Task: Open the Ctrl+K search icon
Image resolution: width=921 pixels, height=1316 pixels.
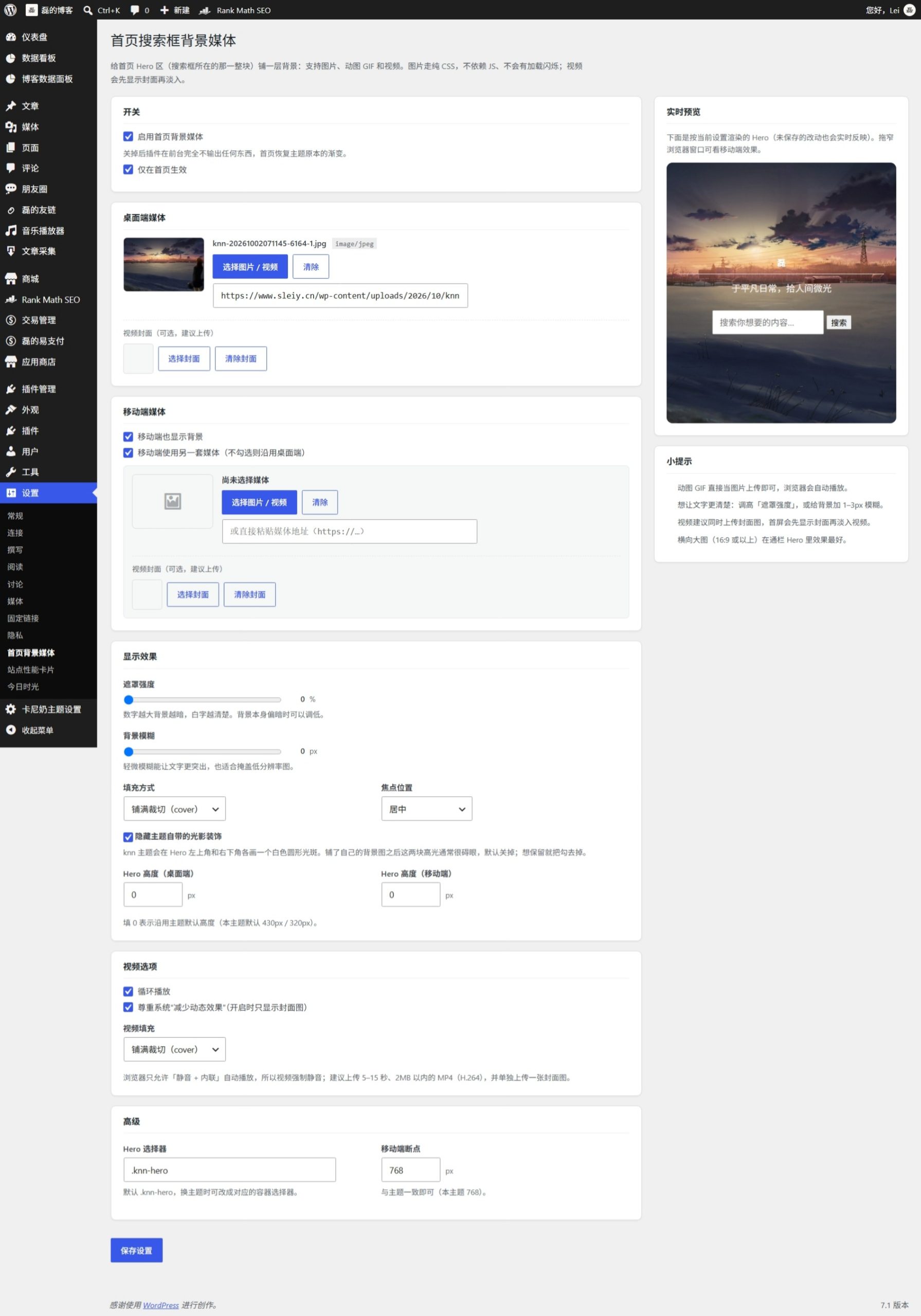Action: [88, 10]
